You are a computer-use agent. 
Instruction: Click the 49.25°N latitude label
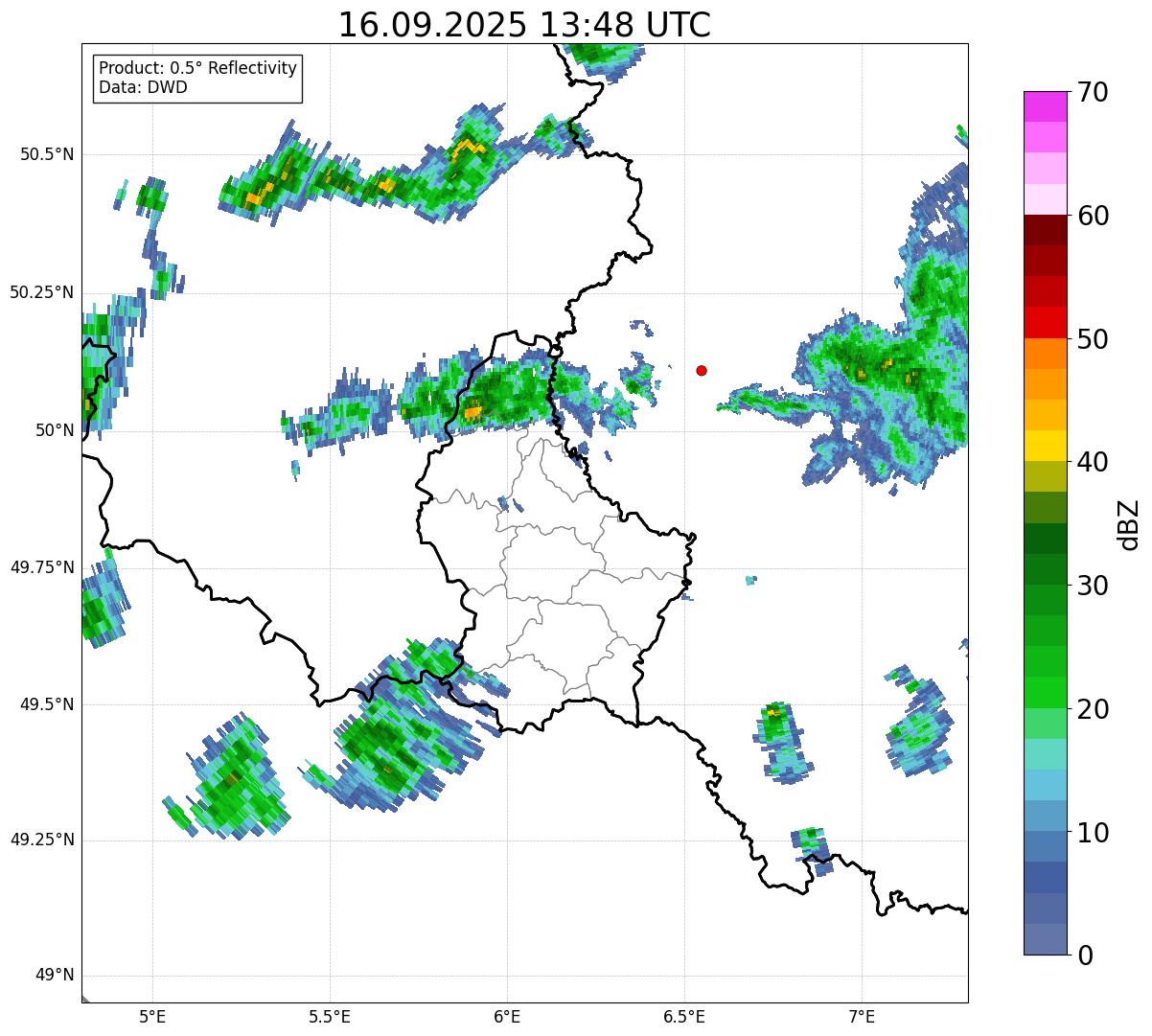41,840
